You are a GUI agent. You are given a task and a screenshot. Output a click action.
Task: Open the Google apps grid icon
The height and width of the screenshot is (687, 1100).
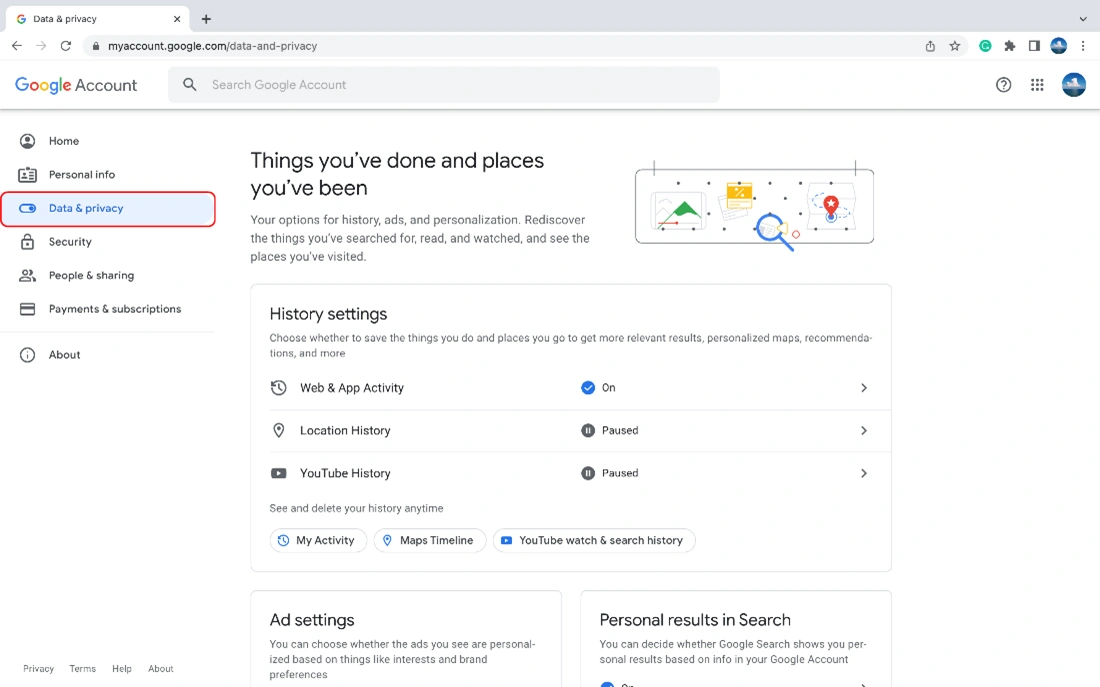[1037, 85]
